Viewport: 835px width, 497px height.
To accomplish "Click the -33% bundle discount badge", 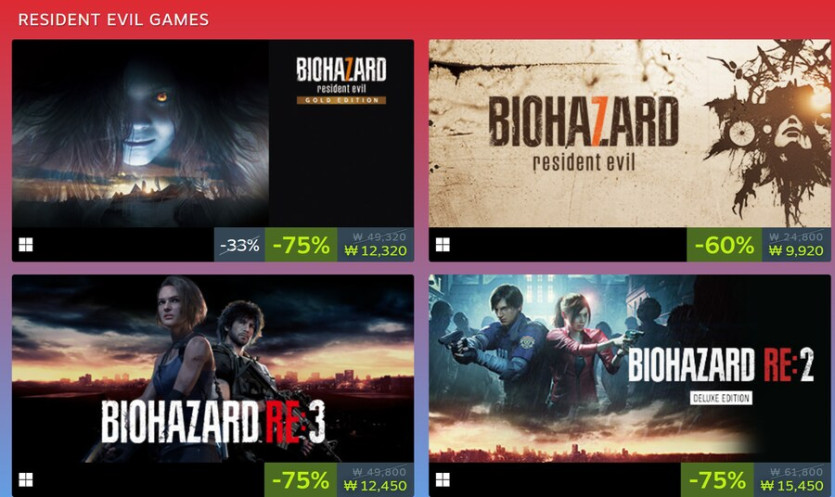I will [239, 245].
